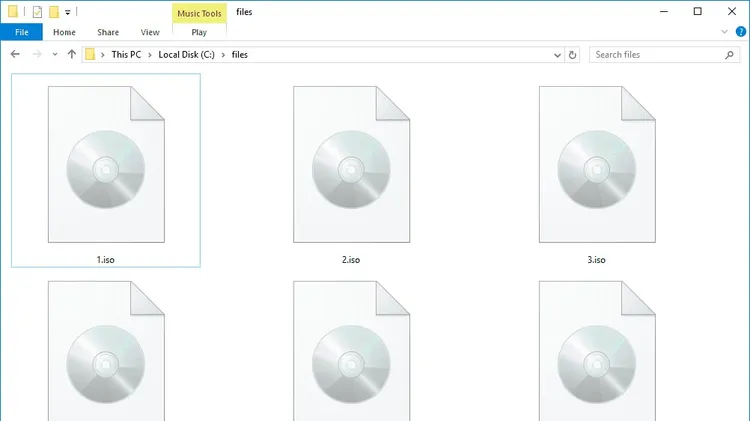Select the Play tab under Music Tools

(x=199, y=32)
